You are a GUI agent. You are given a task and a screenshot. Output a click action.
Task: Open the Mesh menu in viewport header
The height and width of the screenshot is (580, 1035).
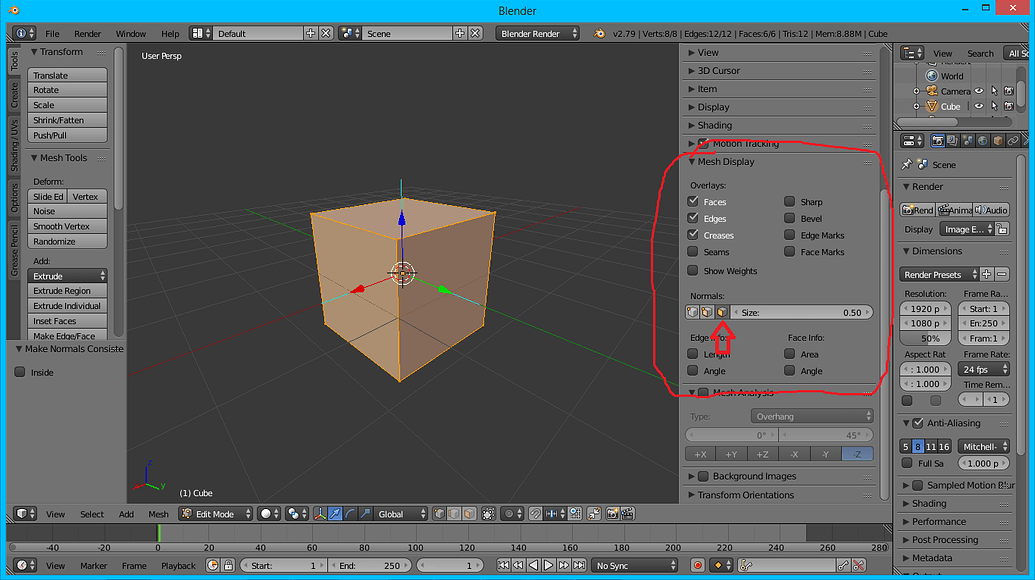pos(158,514)
